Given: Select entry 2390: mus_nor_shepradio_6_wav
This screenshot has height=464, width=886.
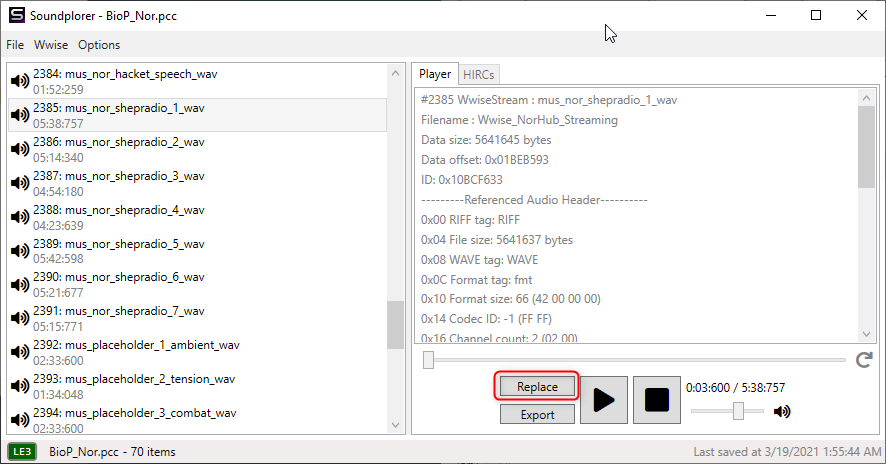Looking at the screenshot, I should point(198,284).
